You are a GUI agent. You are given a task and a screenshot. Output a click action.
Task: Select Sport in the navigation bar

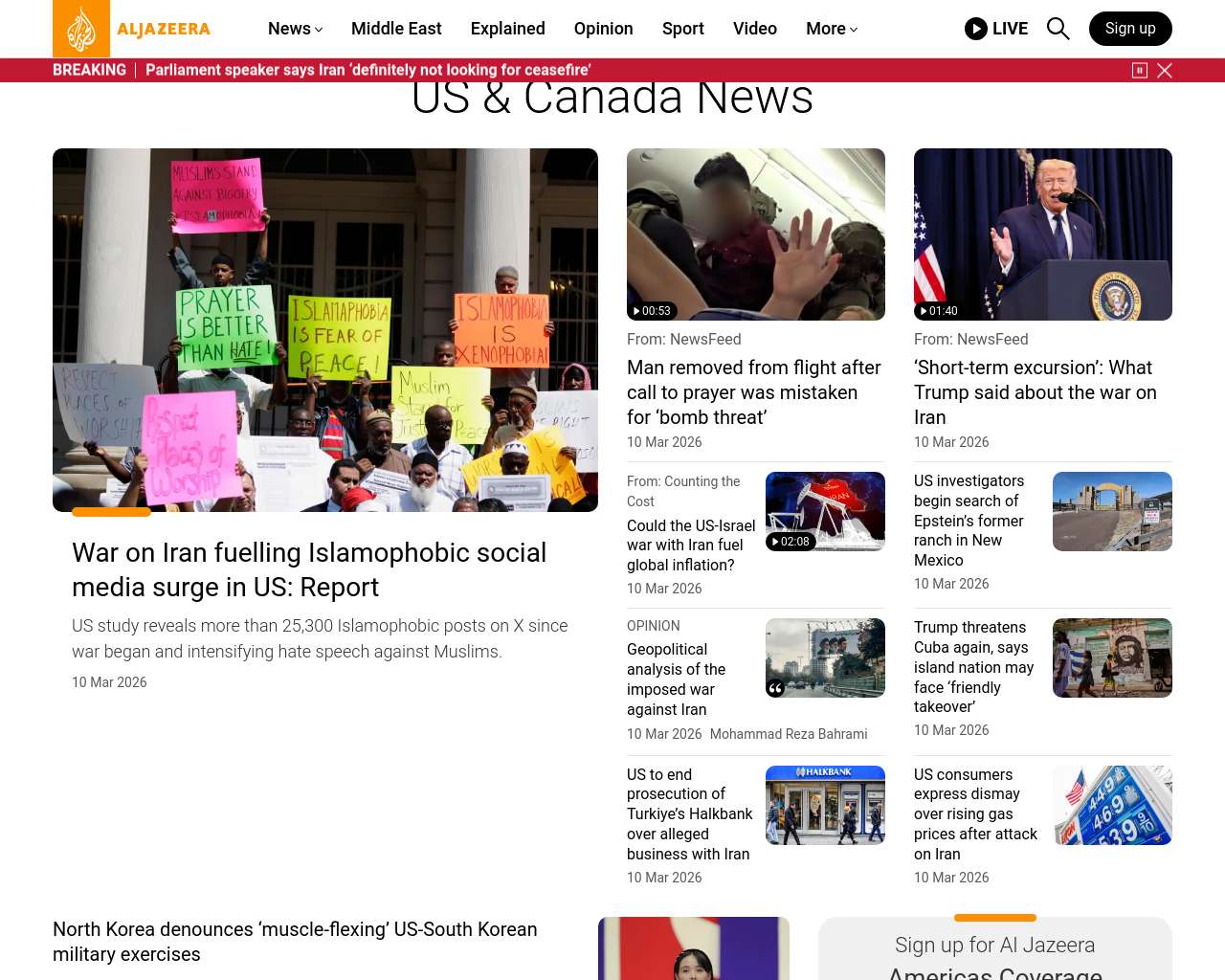[682, 29]
